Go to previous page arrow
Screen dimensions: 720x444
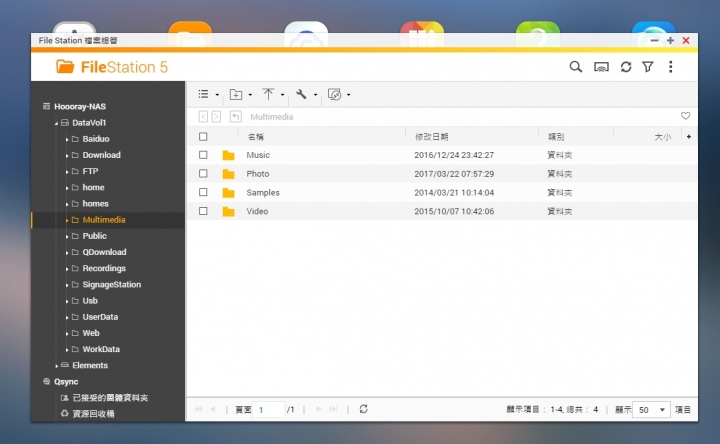point(213,409)
